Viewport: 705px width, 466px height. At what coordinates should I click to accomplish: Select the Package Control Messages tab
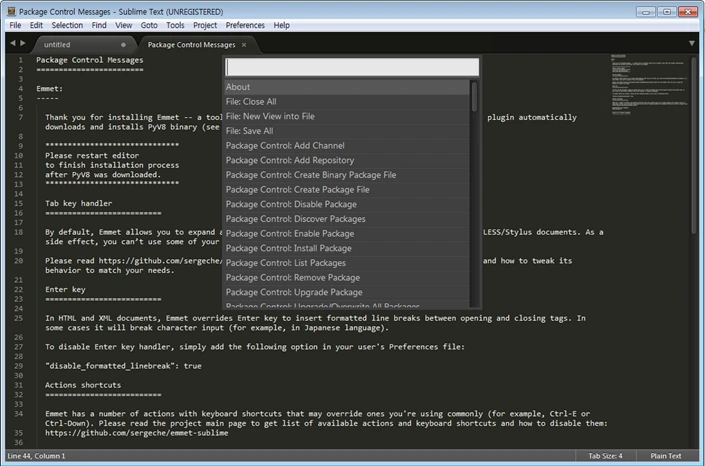tap(198, 45)
